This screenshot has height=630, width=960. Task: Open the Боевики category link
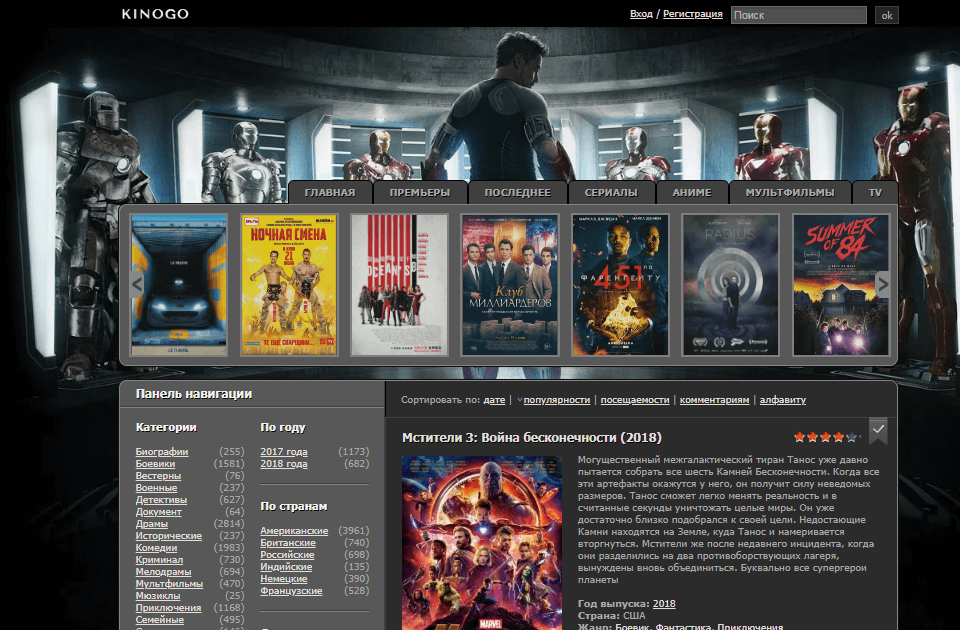click(155, 464)
